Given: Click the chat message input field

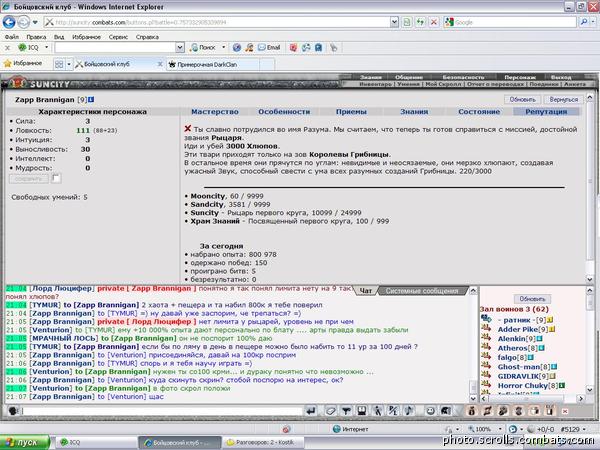Looking at the screenshot, I should (161, 411).
